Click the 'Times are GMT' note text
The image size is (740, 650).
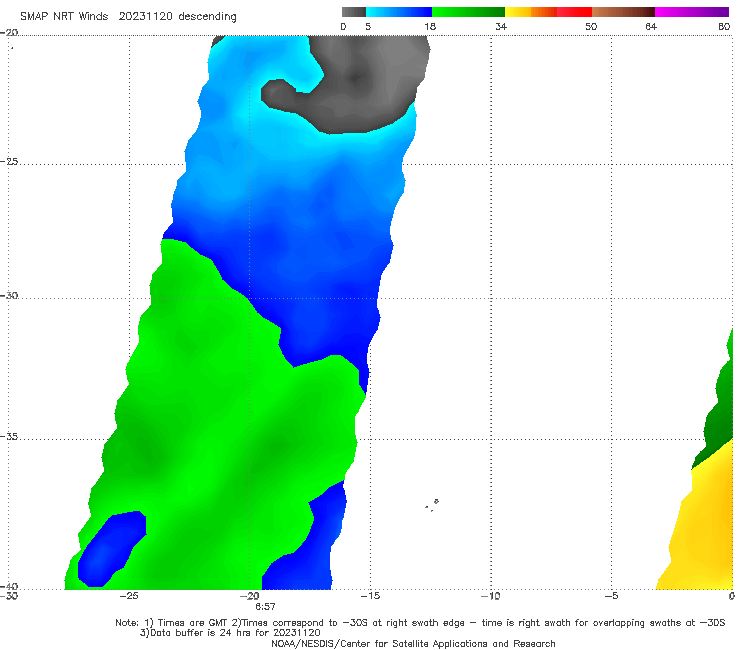[x=193, y=623]
